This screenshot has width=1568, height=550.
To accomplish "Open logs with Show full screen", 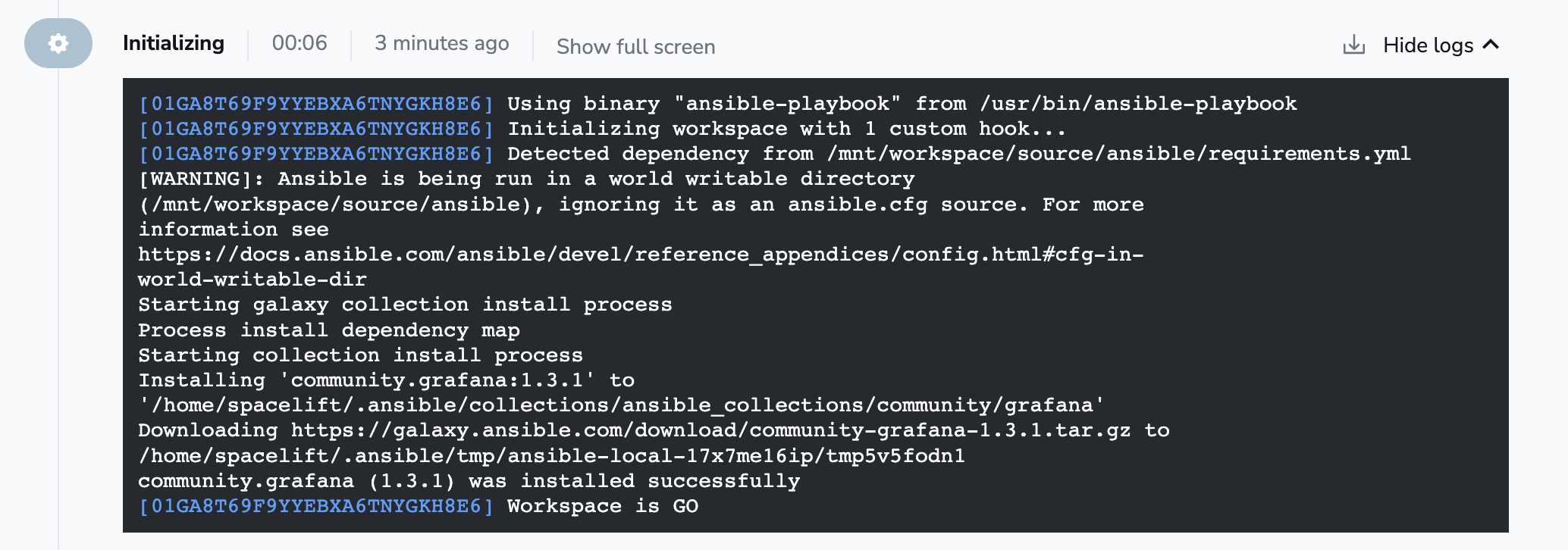I will [635, 47].
